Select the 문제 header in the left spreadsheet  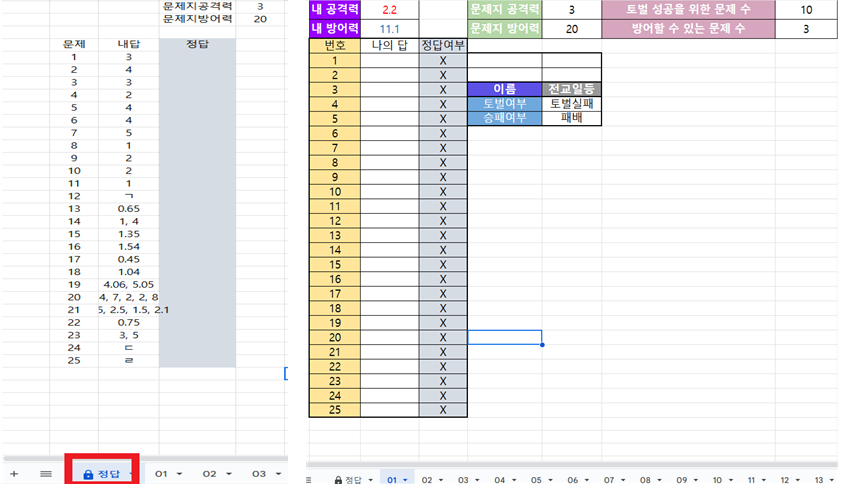point(74,44)
